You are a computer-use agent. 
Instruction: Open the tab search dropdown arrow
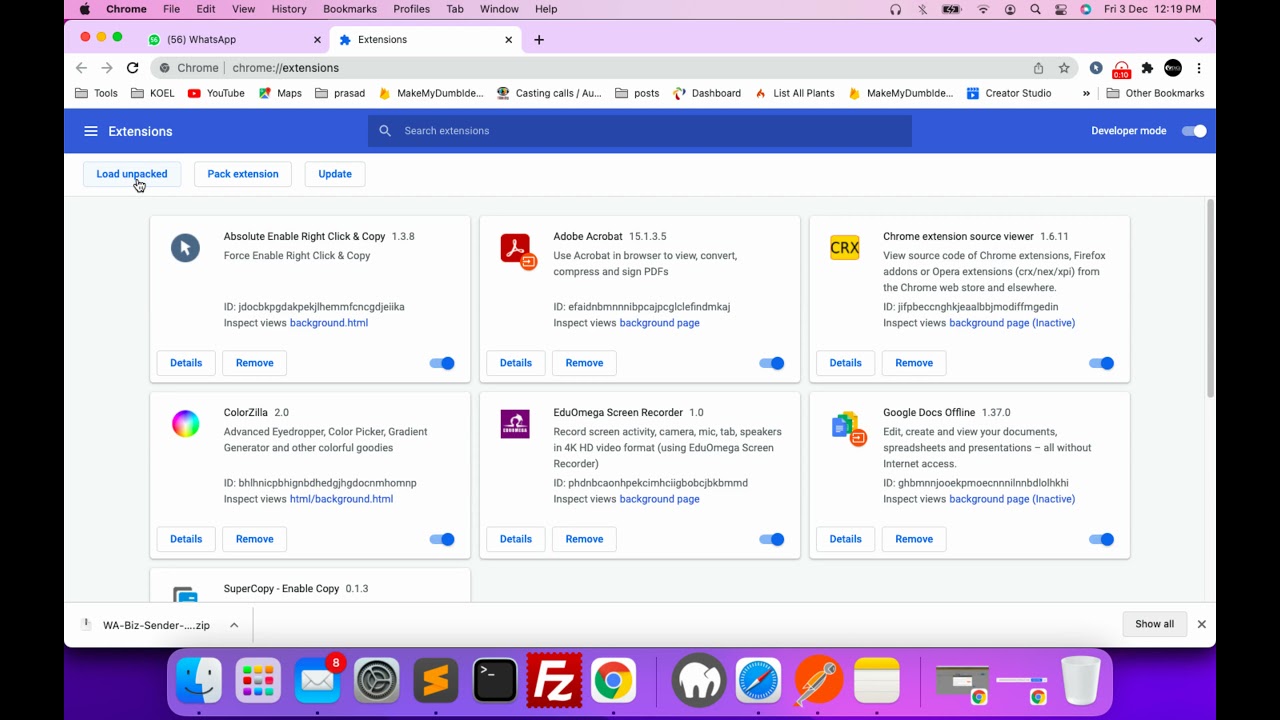click(1198, 40)
